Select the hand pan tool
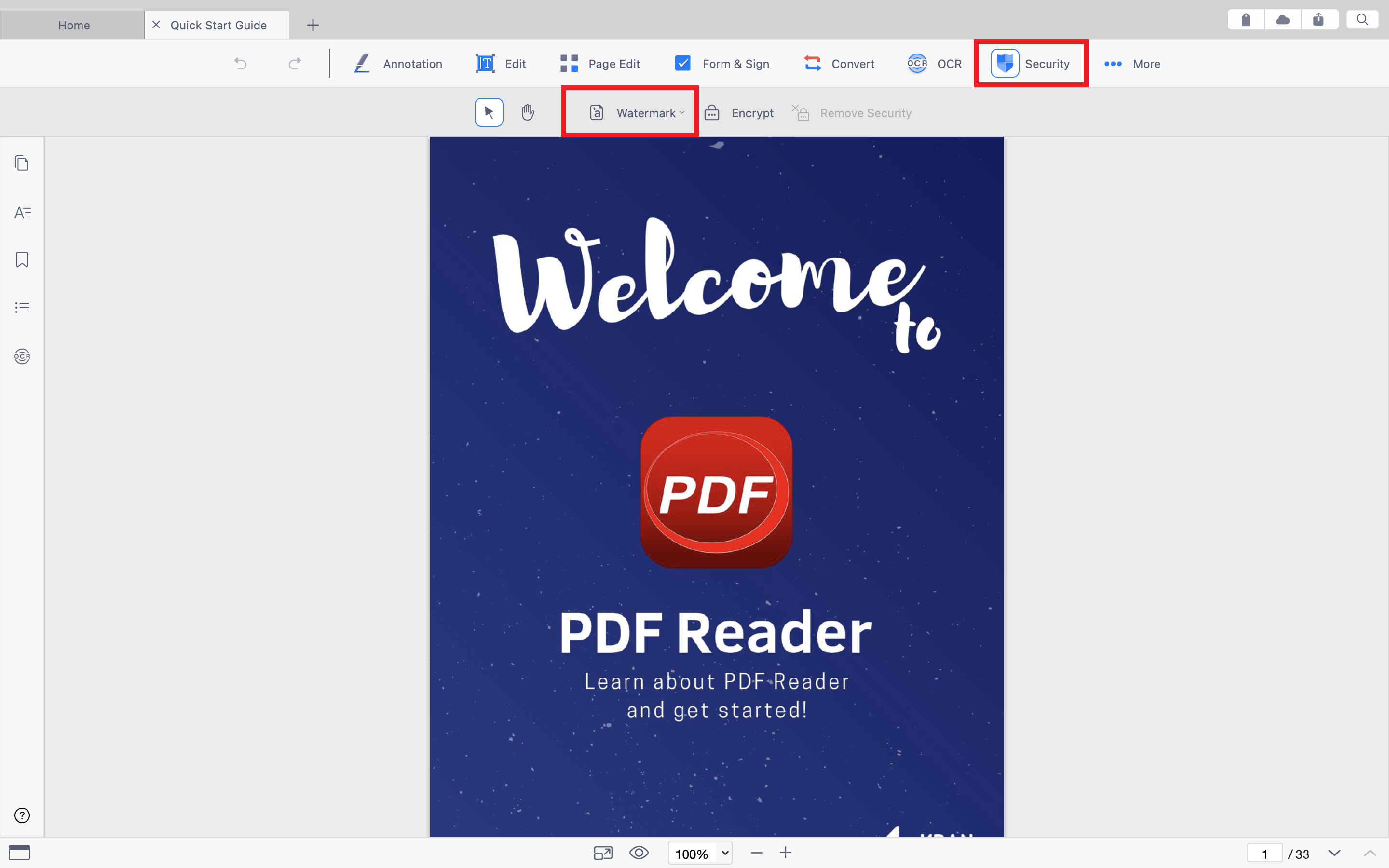 [x=528, y=112]
